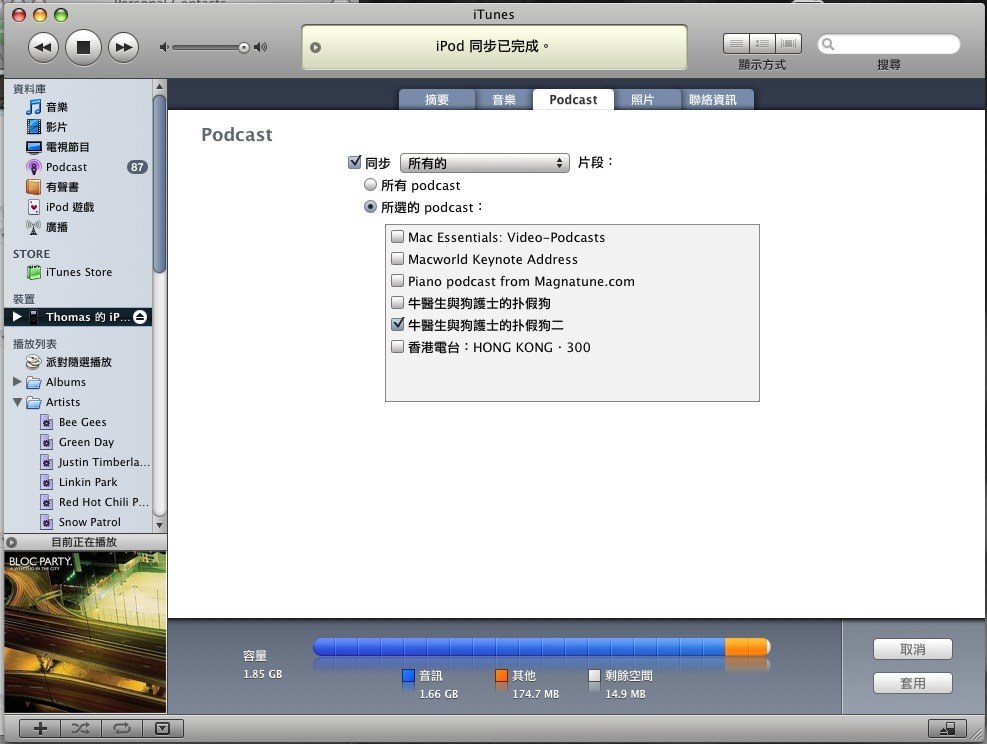
Task: Toggle shuffle playback
Action: pyautogui.click(x=81, y=728)
